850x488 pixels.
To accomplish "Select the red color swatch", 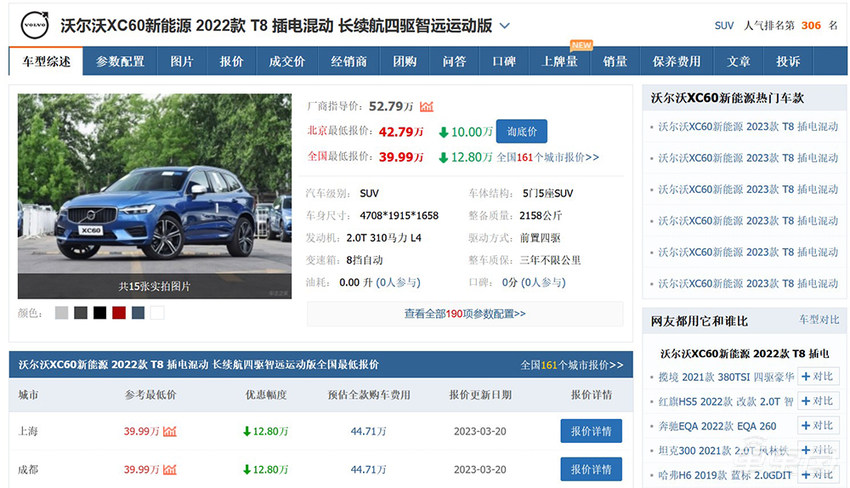I will point(119,312).
